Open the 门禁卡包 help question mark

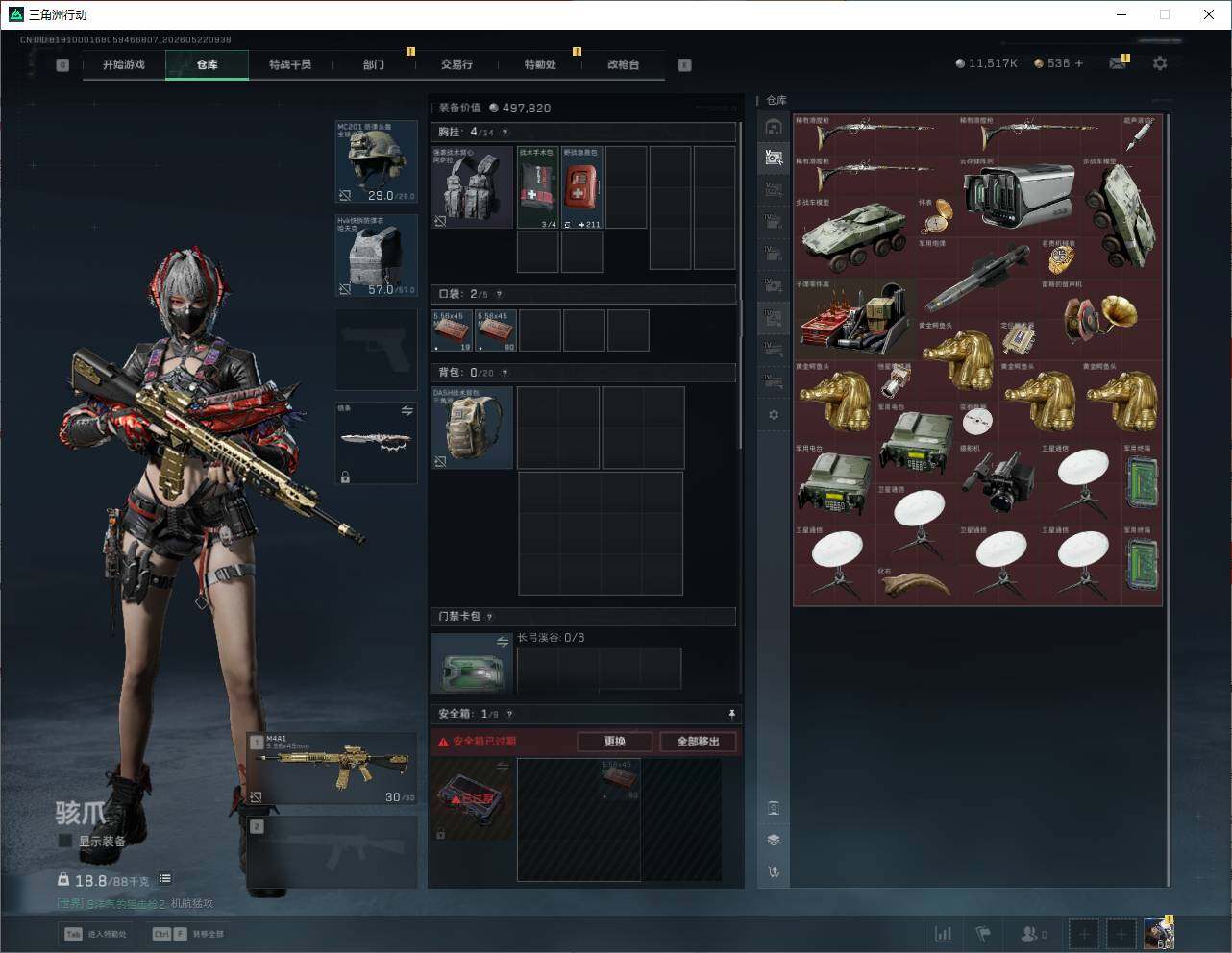489,617
